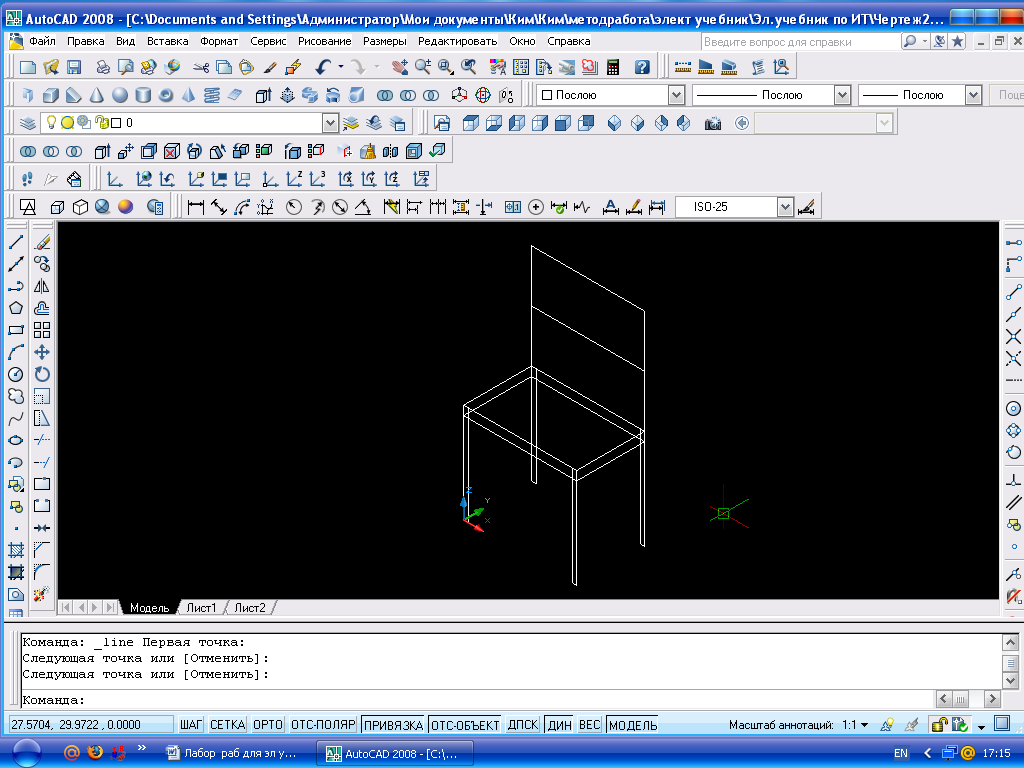Viewport: 1024px width, 768px height.
Task: Choose the Erase tool in modify toolbar
Action: click(42, 242)
